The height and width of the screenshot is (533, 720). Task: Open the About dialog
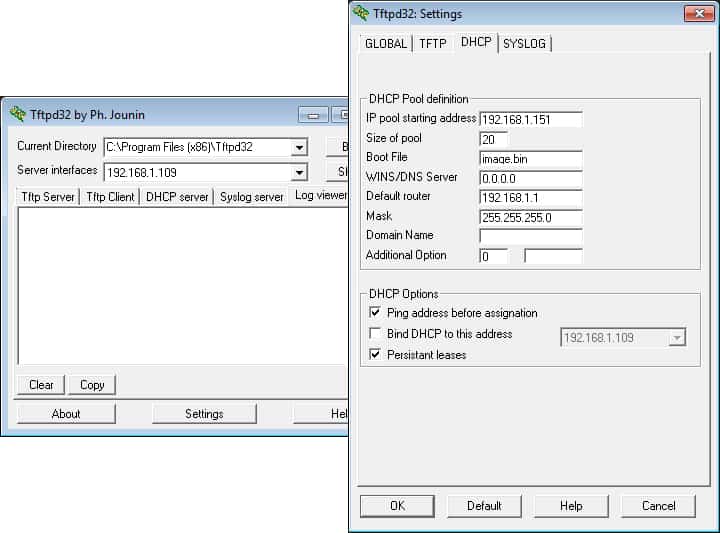(66, 414)
